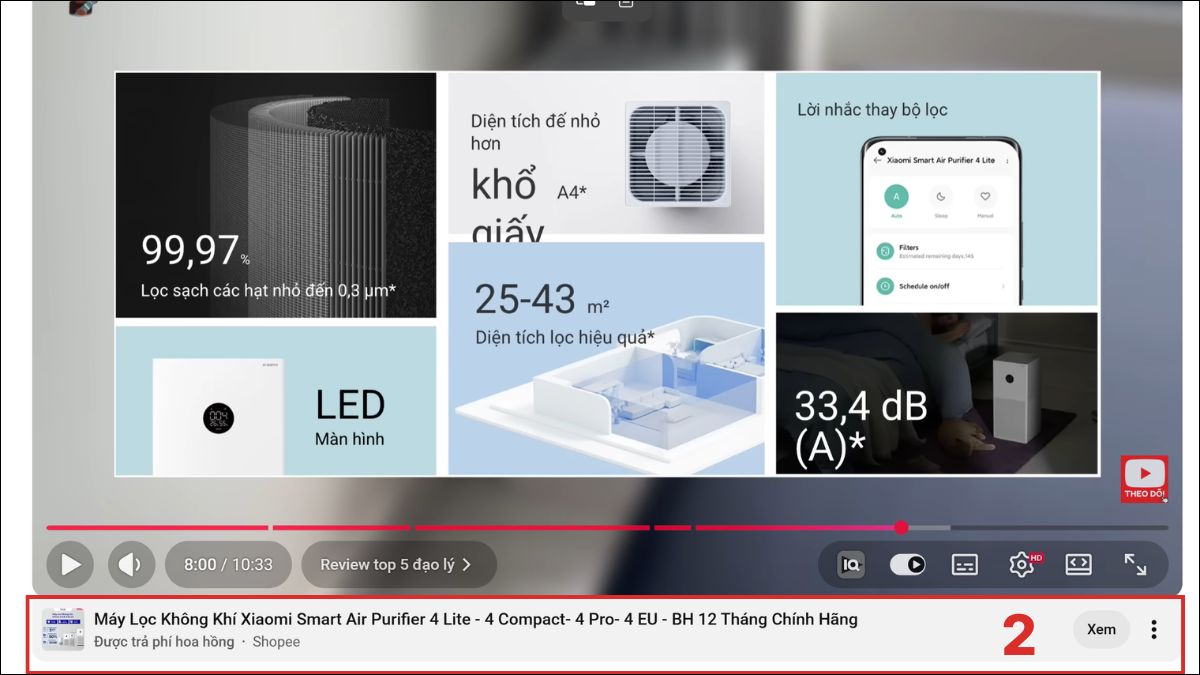The width and height of the screenshot is (1200, 675).
Task: Open the Máy Lọc Không Khí Xiaomi product title
Action: click(475, 619)
